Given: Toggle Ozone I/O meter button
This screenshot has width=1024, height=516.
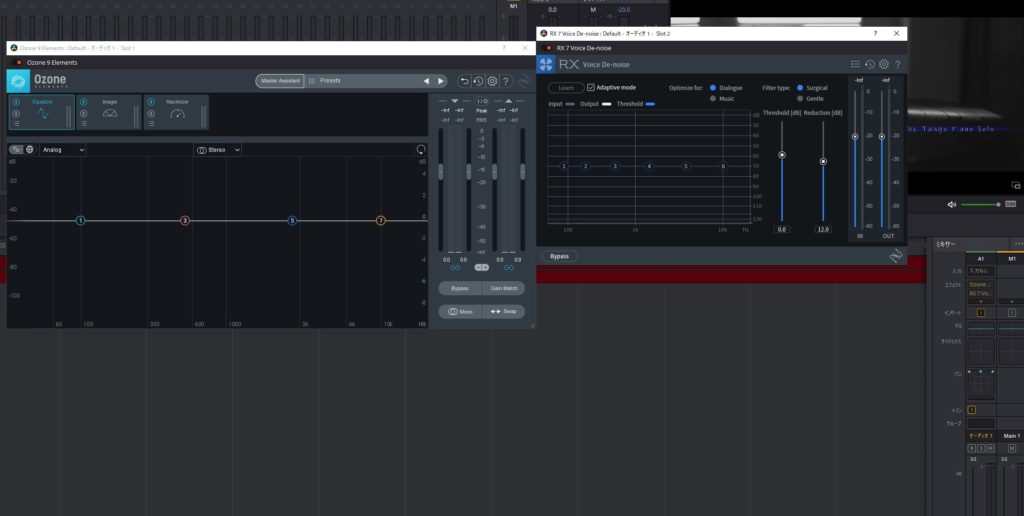Looking at the screenshot, I should (482, 101).
